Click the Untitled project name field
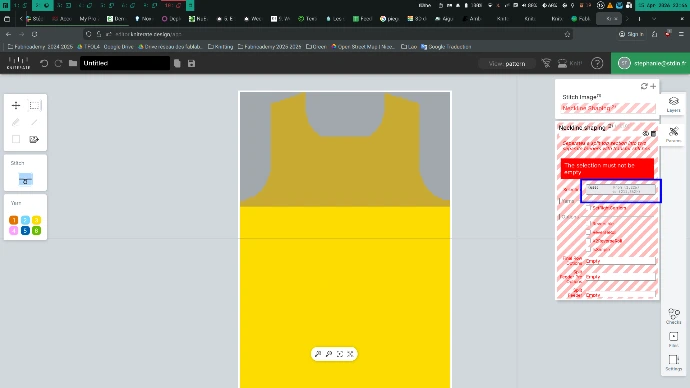The image size is (690, 388). pyautogui.click(x=125, y=63)
